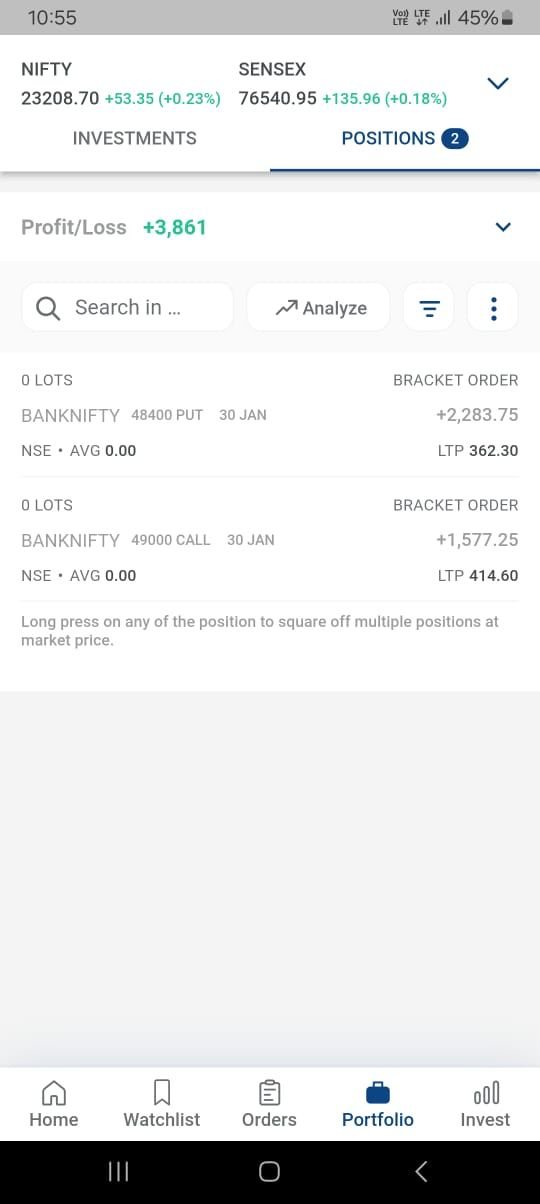Tap the NIFTY index value 23208.70
Image resolution: width=540 pixels, height=1204 pixels.
[x=60, y=99]
